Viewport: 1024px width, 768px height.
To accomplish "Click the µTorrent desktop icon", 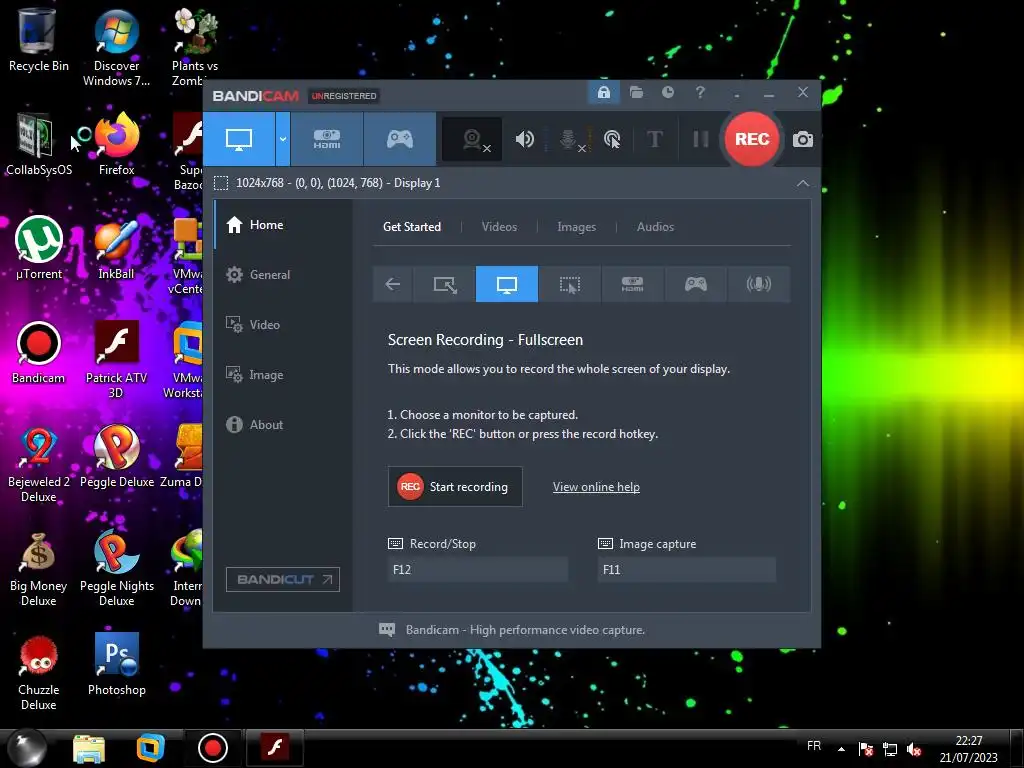I will point(39,248).
